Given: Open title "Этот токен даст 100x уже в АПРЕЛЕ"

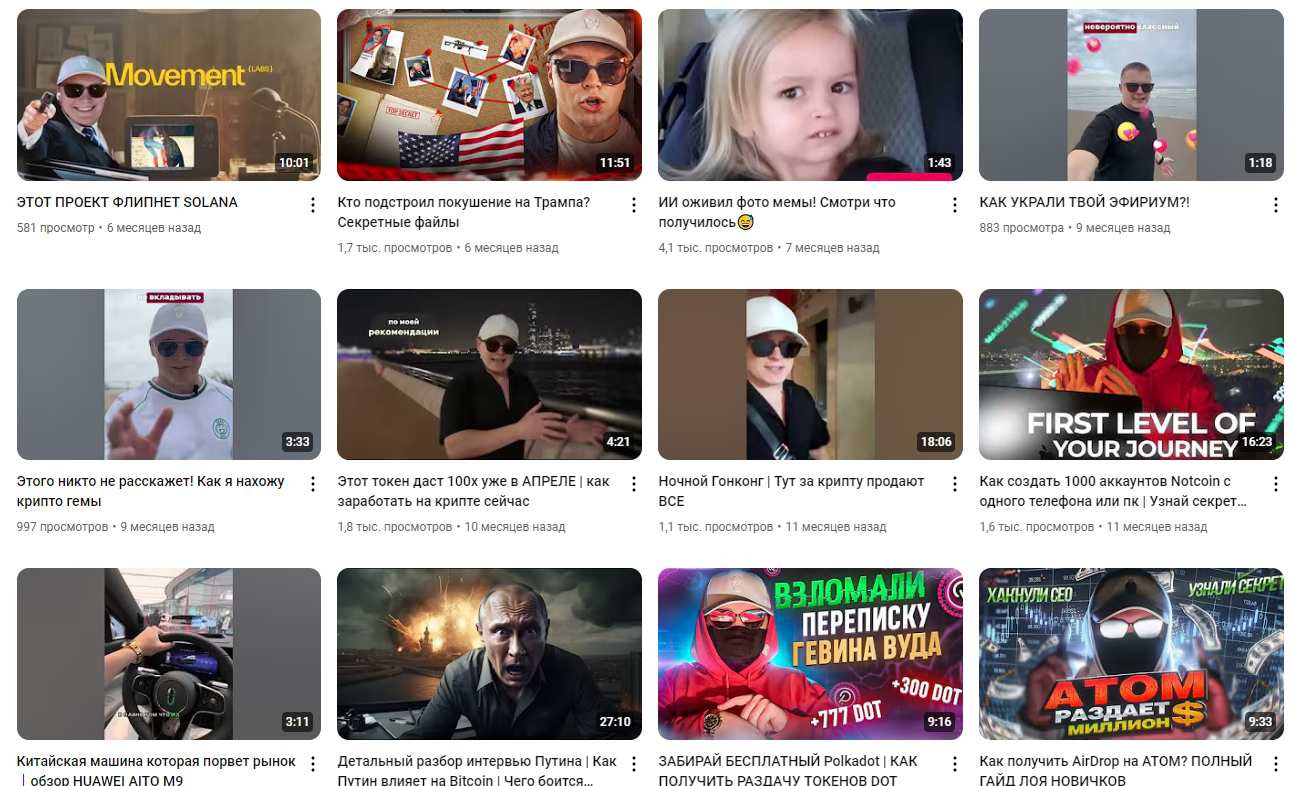Looking at the screenshot, I should [x=473, y=491].
